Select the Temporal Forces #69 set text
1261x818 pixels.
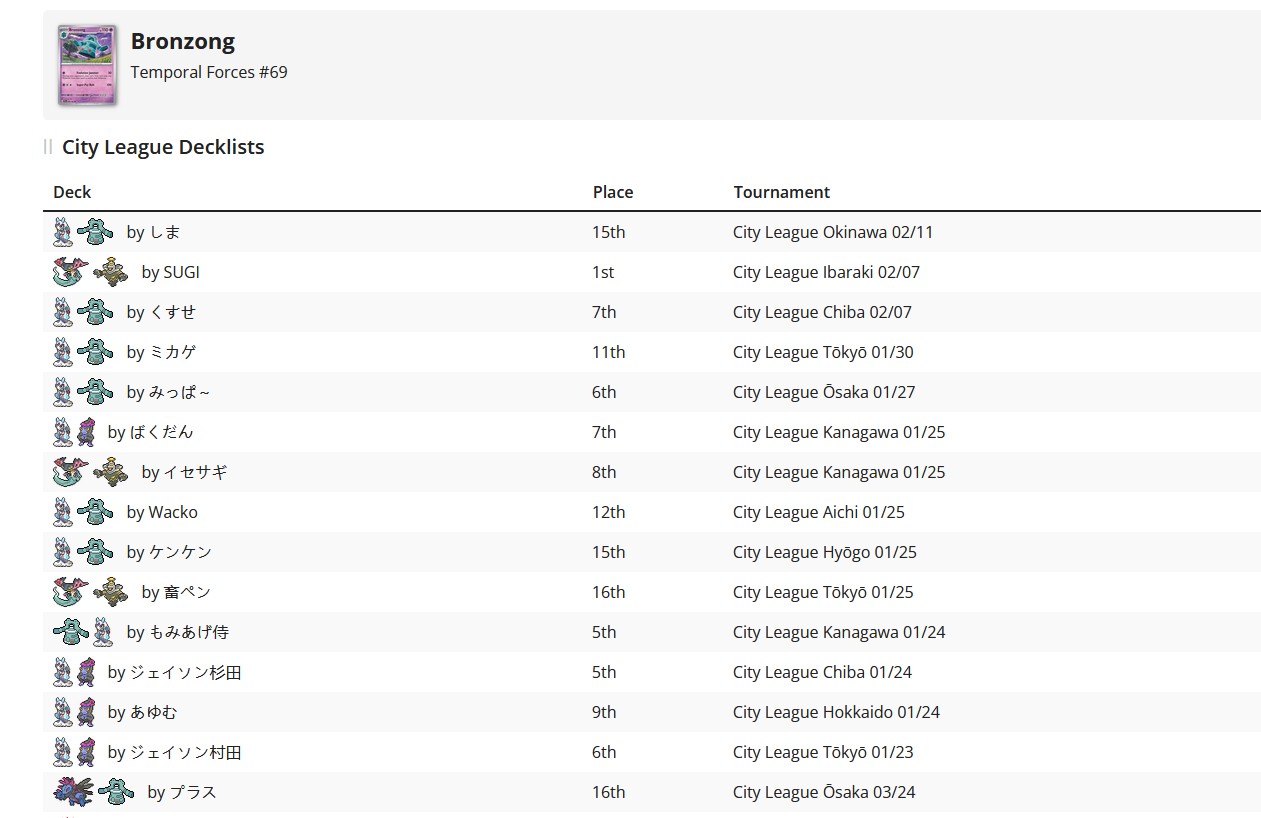click(x=209, y=72)
